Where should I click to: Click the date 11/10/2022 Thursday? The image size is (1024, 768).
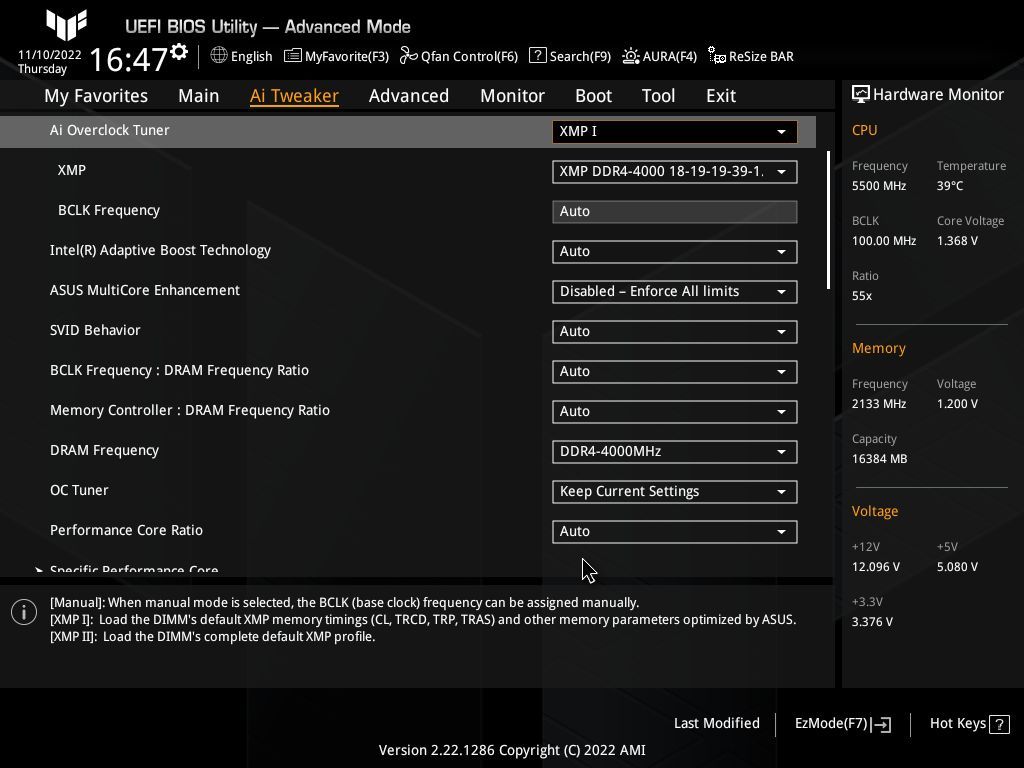pyautogui.click(x=49, y=62)
